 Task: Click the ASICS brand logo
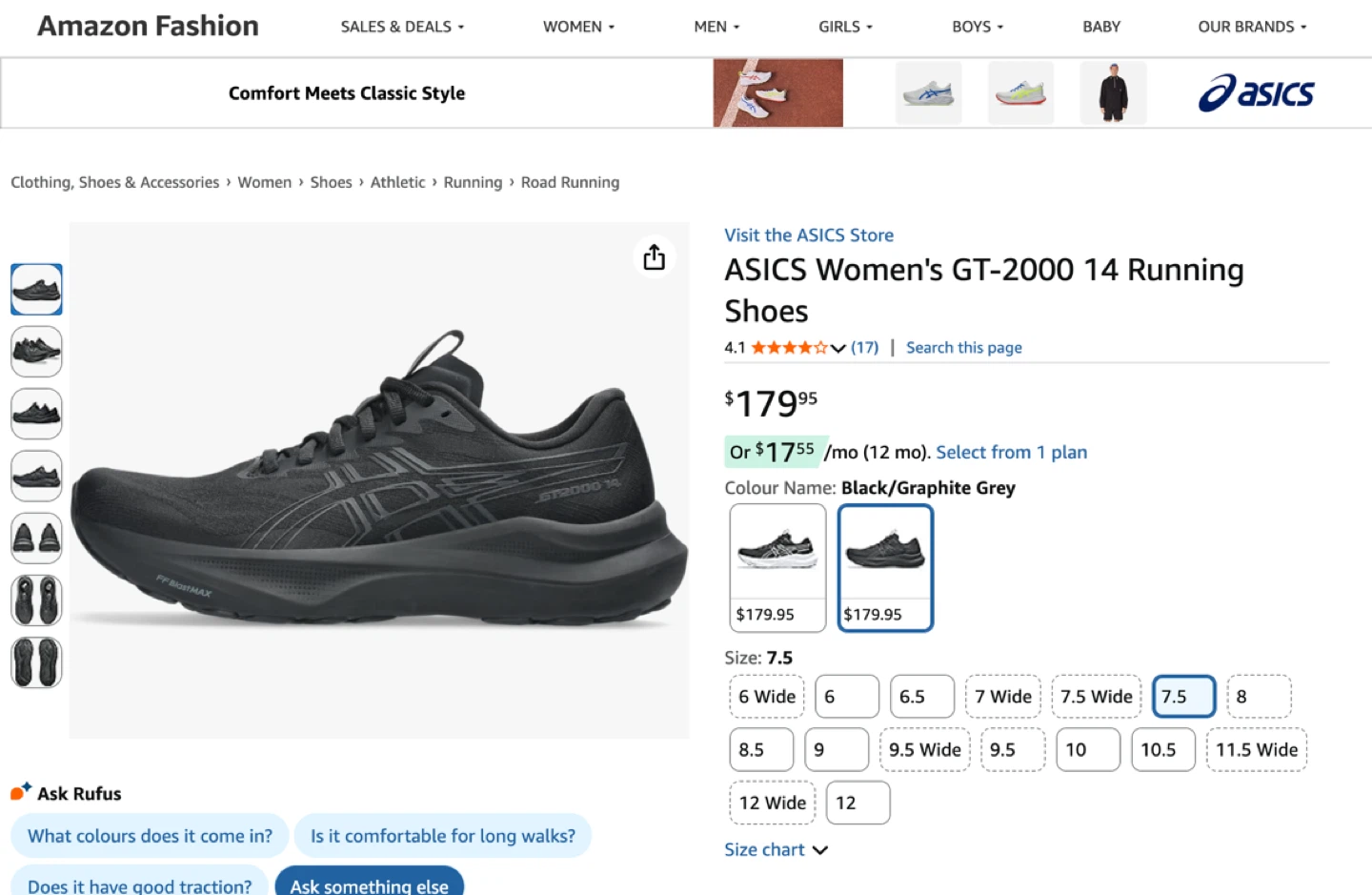click(x=1256, y=93)
